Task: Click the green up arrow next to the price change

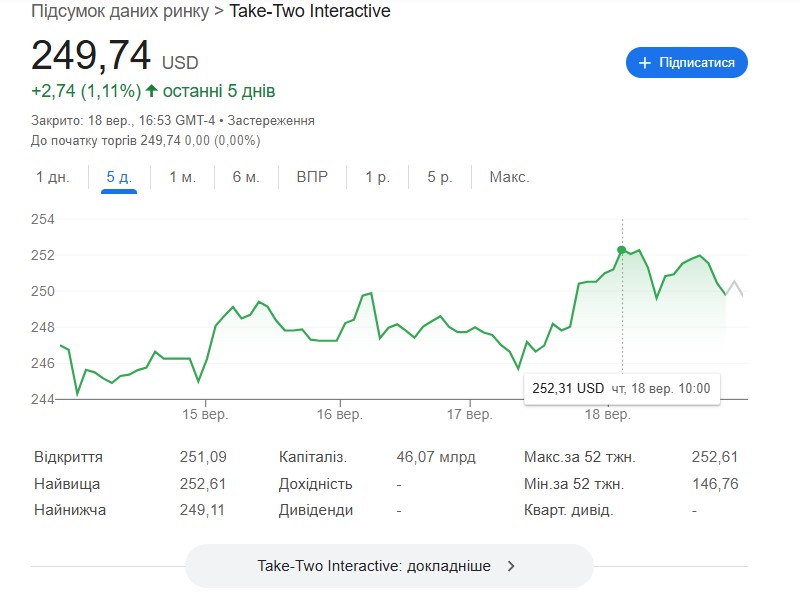Action: coord(151,91)
